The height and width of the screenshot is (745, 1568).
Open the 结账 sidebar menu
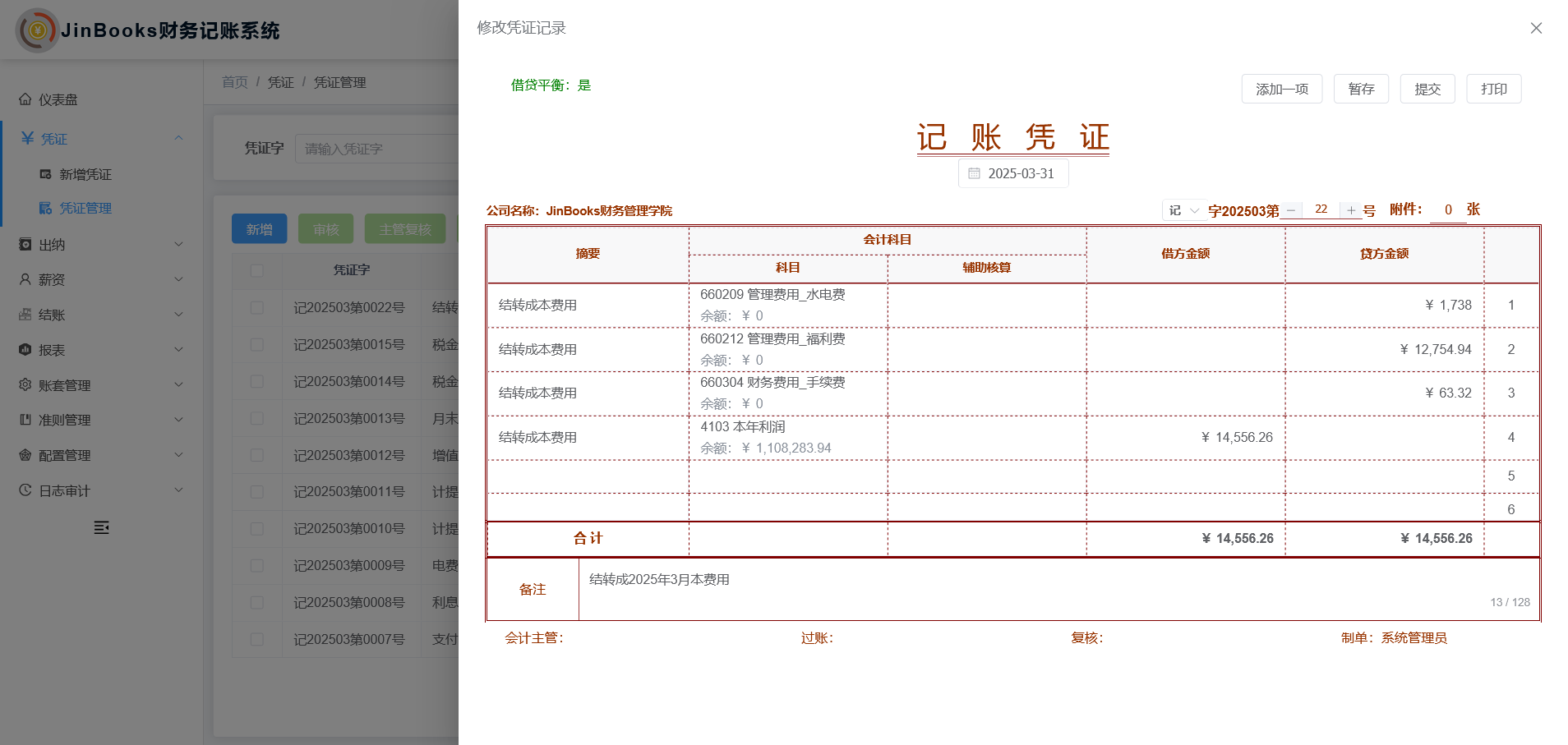point(100,315)
